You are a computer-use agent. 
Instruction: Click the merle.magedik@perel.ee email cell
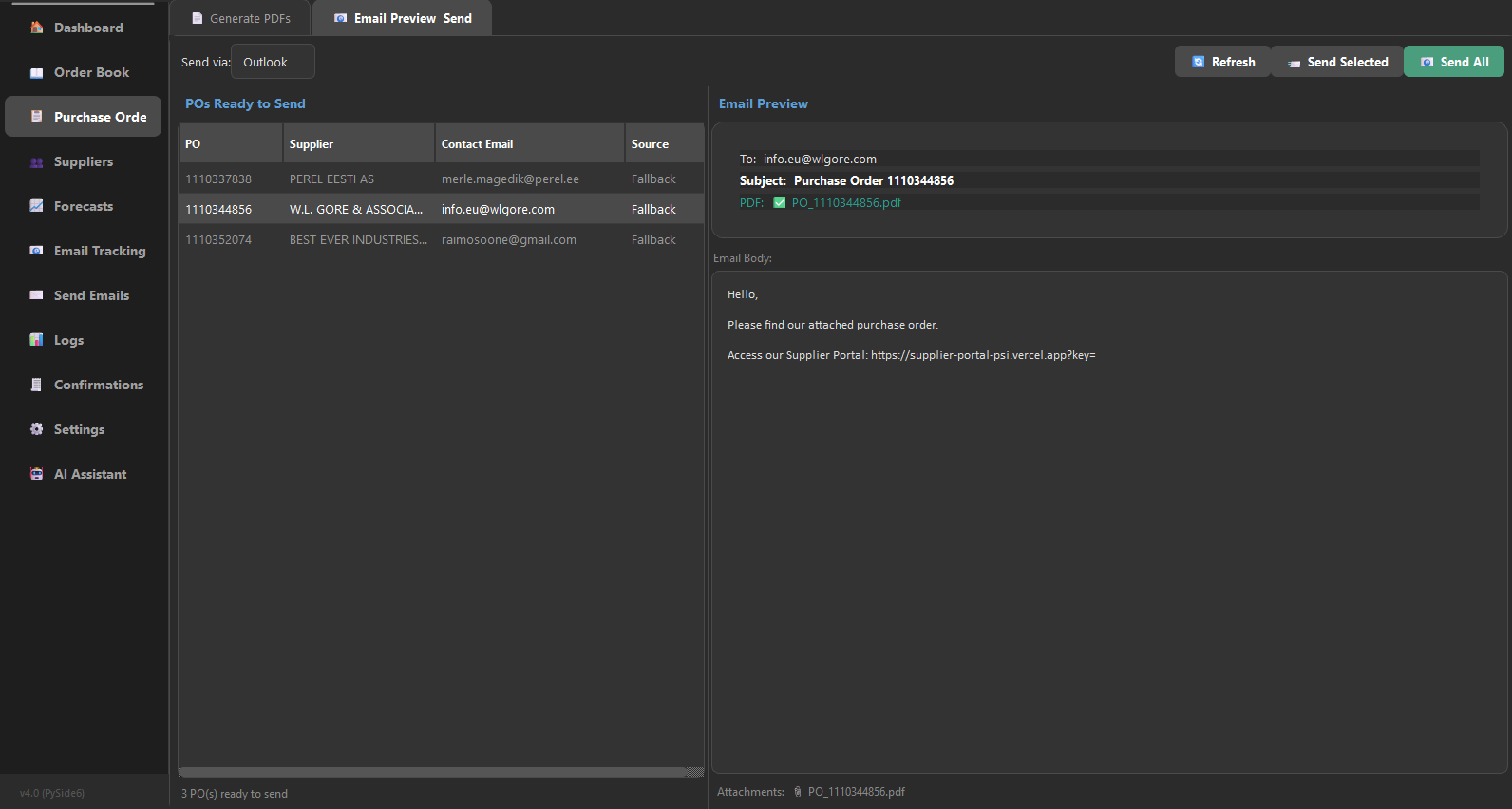530,179
